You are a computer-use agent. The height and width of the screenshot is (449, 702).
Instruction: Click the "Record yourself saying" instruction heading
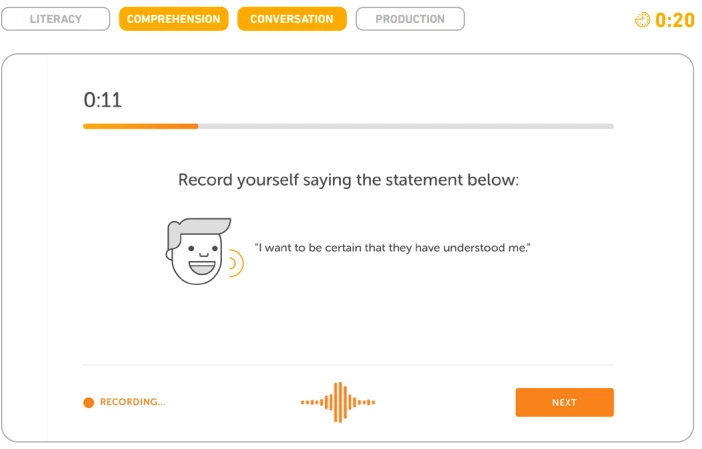[348, 180]
